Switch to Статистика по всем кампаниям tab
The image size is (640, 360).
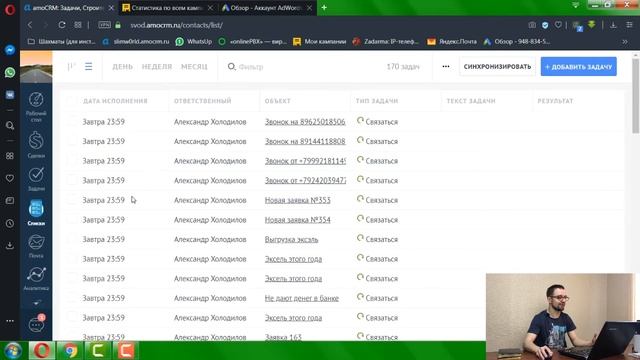[x=167, y=8]
